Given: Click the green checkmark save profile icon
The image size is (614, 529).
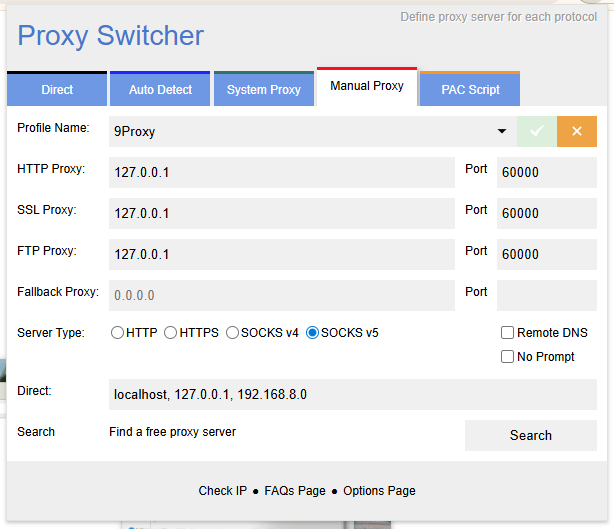Looking at the screenshot, I should coord(536,131).
